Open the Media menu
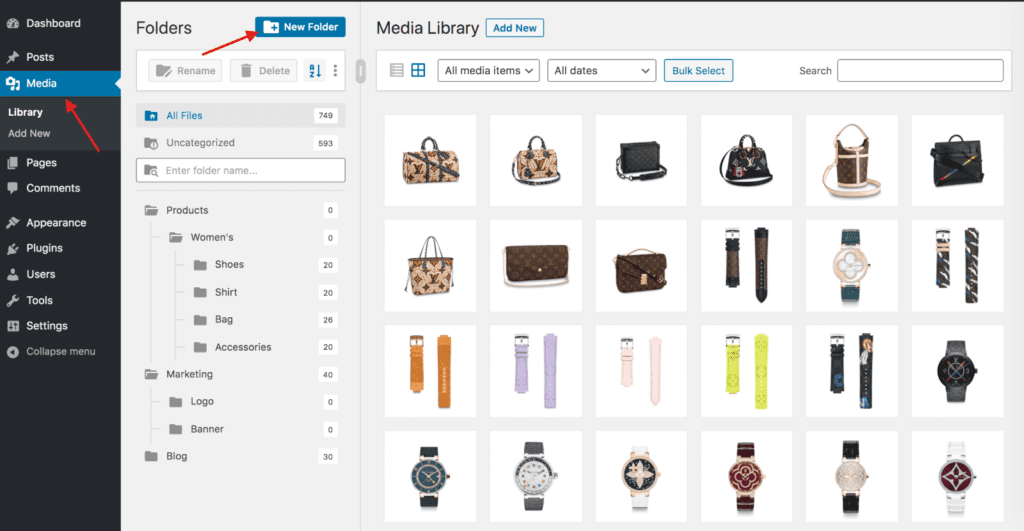 tap(60, 84)
